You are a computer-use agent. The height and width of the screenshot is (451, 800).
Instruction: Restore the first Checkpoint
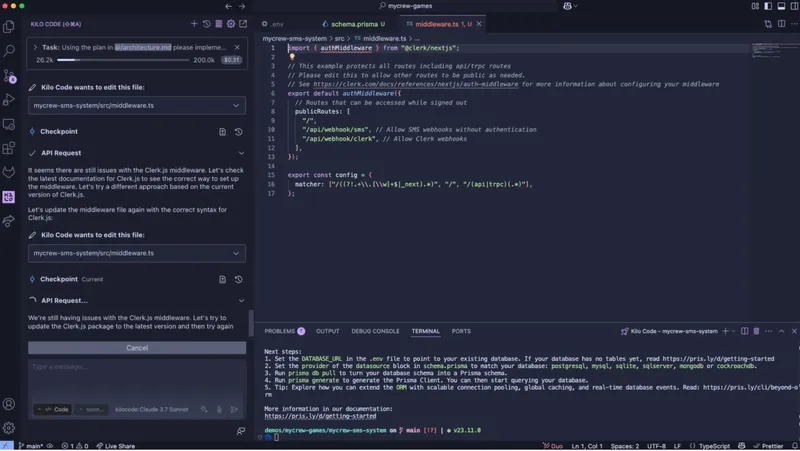238,132
